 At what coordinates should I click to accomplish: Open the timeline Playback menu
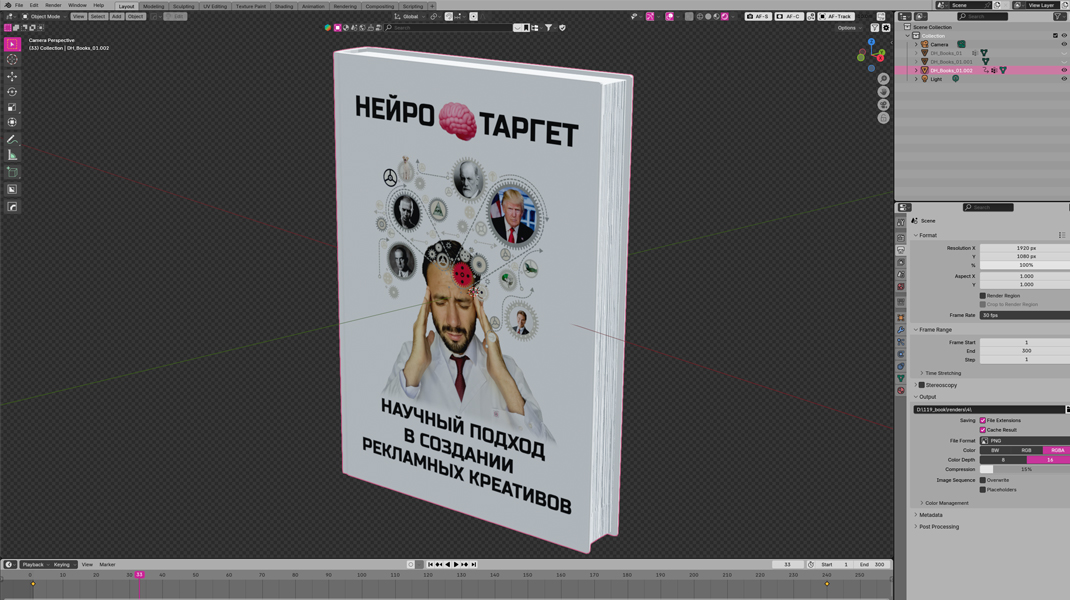tap(33, 565)
